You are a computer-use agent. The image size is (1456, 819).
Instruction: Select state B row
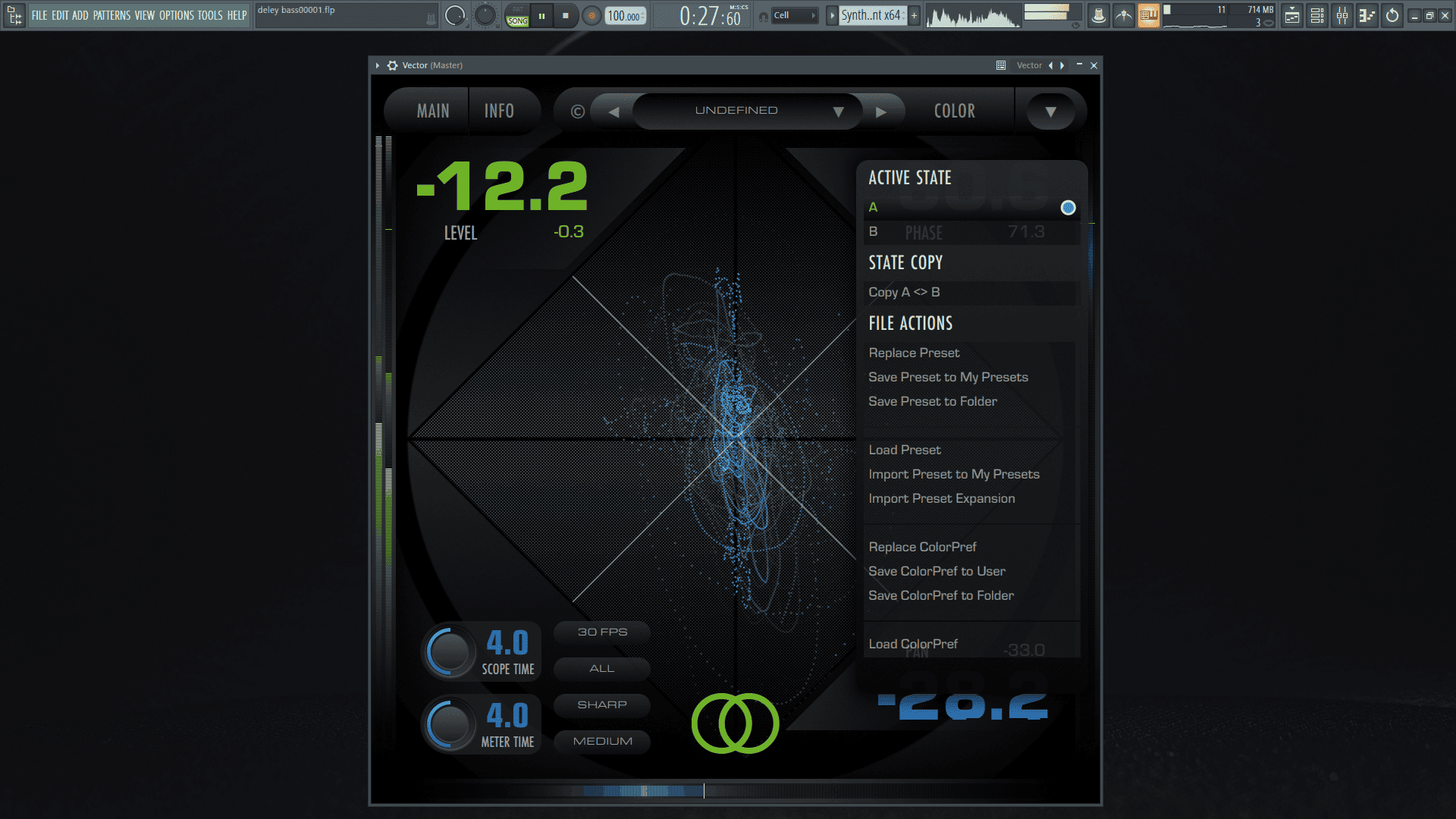tap(972, 232)
